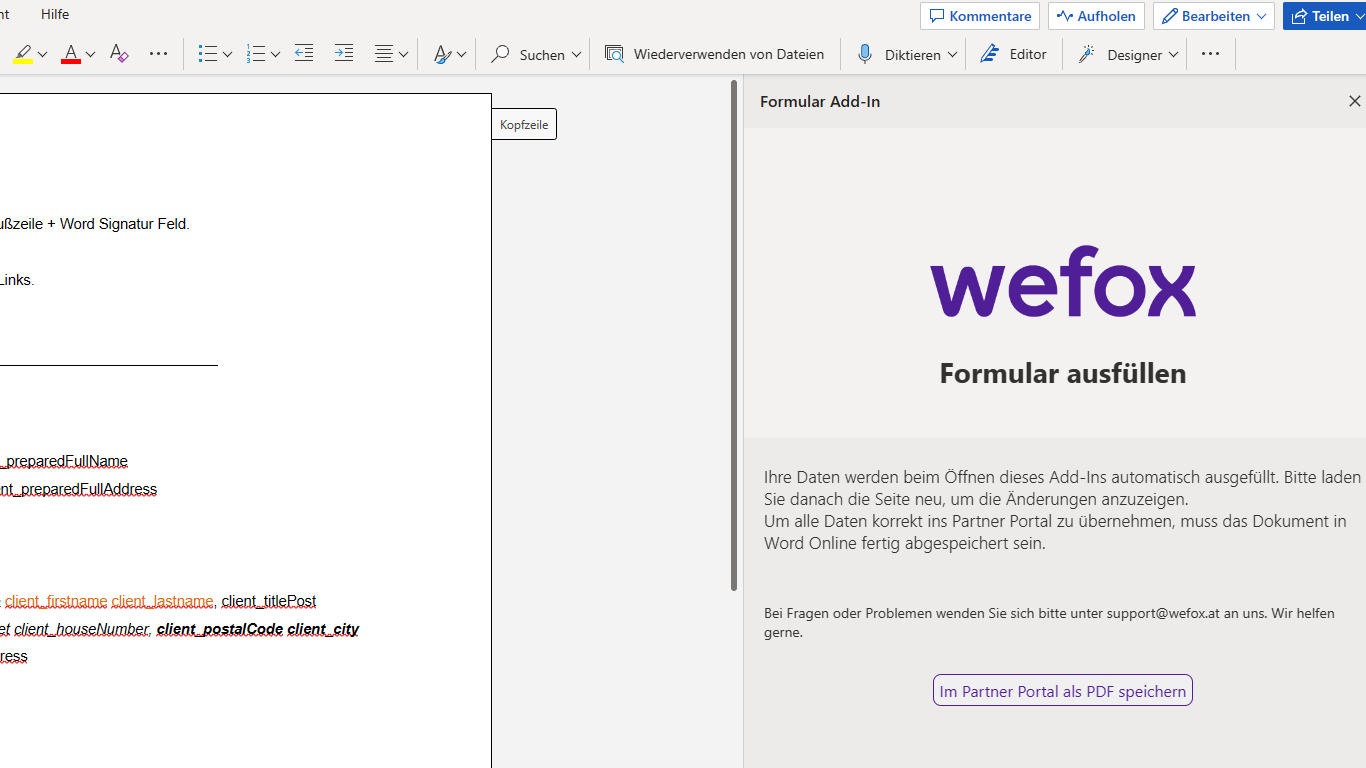The height and width of the screenshot is (768, 1366).
Task: Click client_lastname placeholder text
Action: (x=163, y=601)
